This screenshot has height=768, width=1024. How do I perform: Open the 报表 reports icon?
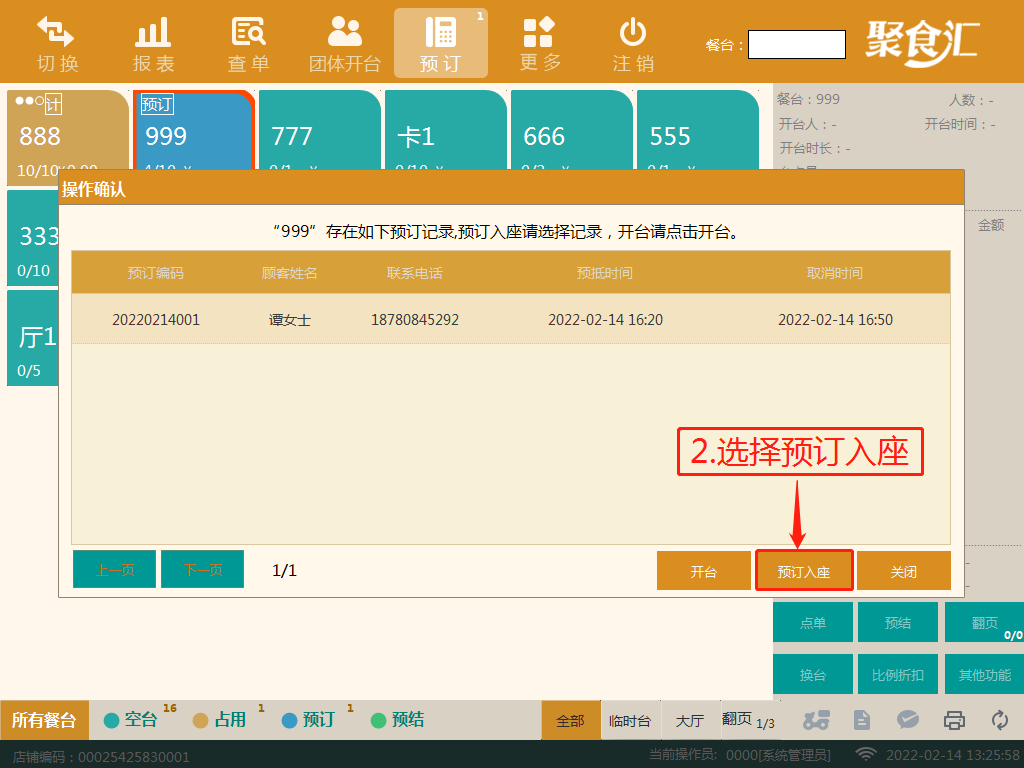click(x=153, y=43)
